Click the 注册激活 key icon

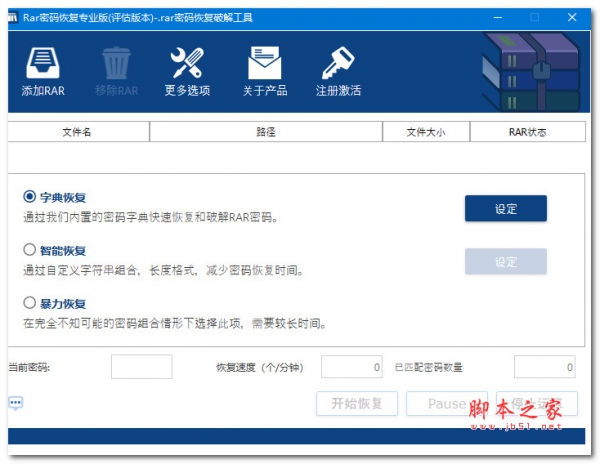tap(338, 63)
